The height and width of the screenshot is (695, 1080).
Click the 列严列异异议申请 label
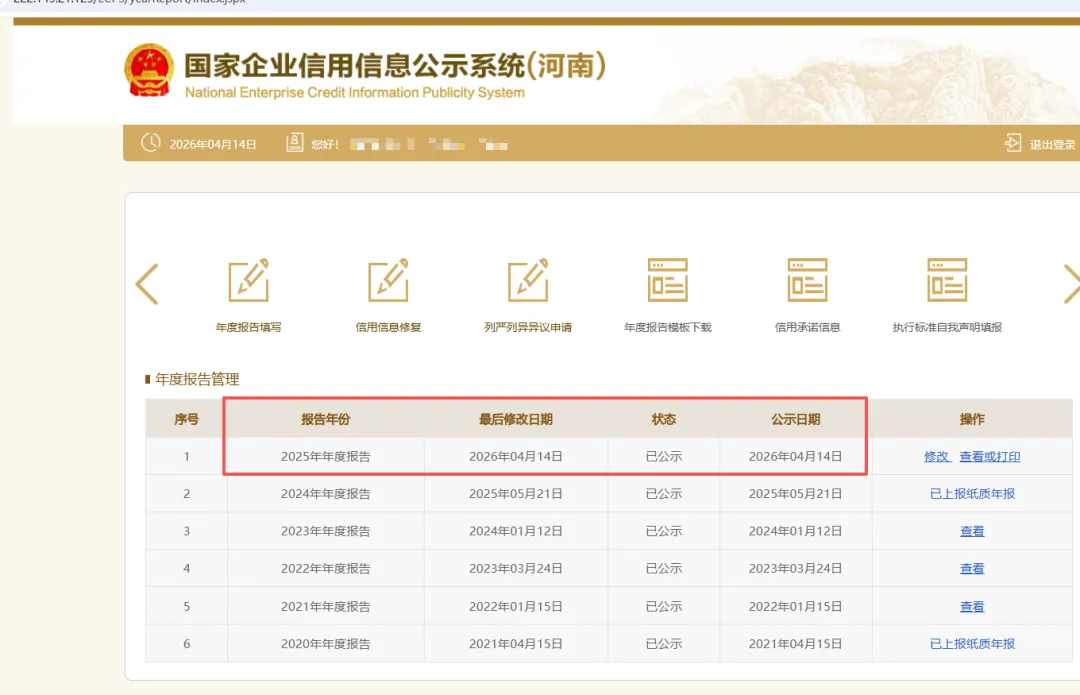(528, 327)
